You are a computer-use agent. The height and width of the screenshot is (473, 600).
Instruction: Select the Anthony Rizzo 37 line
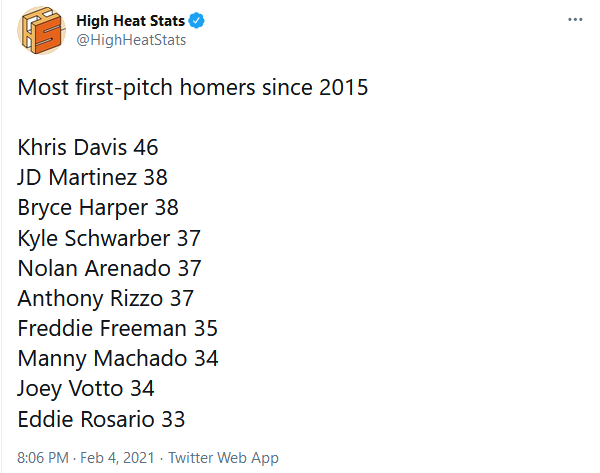point(106,298)
